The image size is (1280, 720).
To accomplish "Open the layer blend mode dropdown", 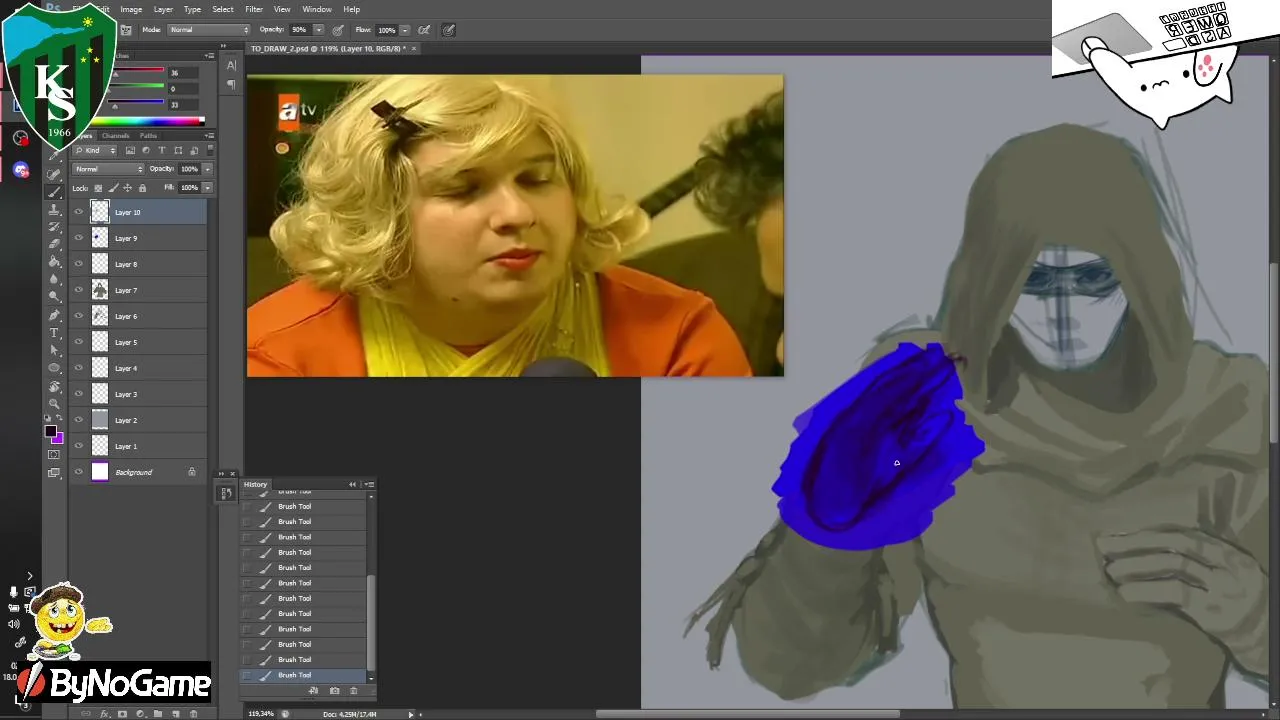I will 108,169.
